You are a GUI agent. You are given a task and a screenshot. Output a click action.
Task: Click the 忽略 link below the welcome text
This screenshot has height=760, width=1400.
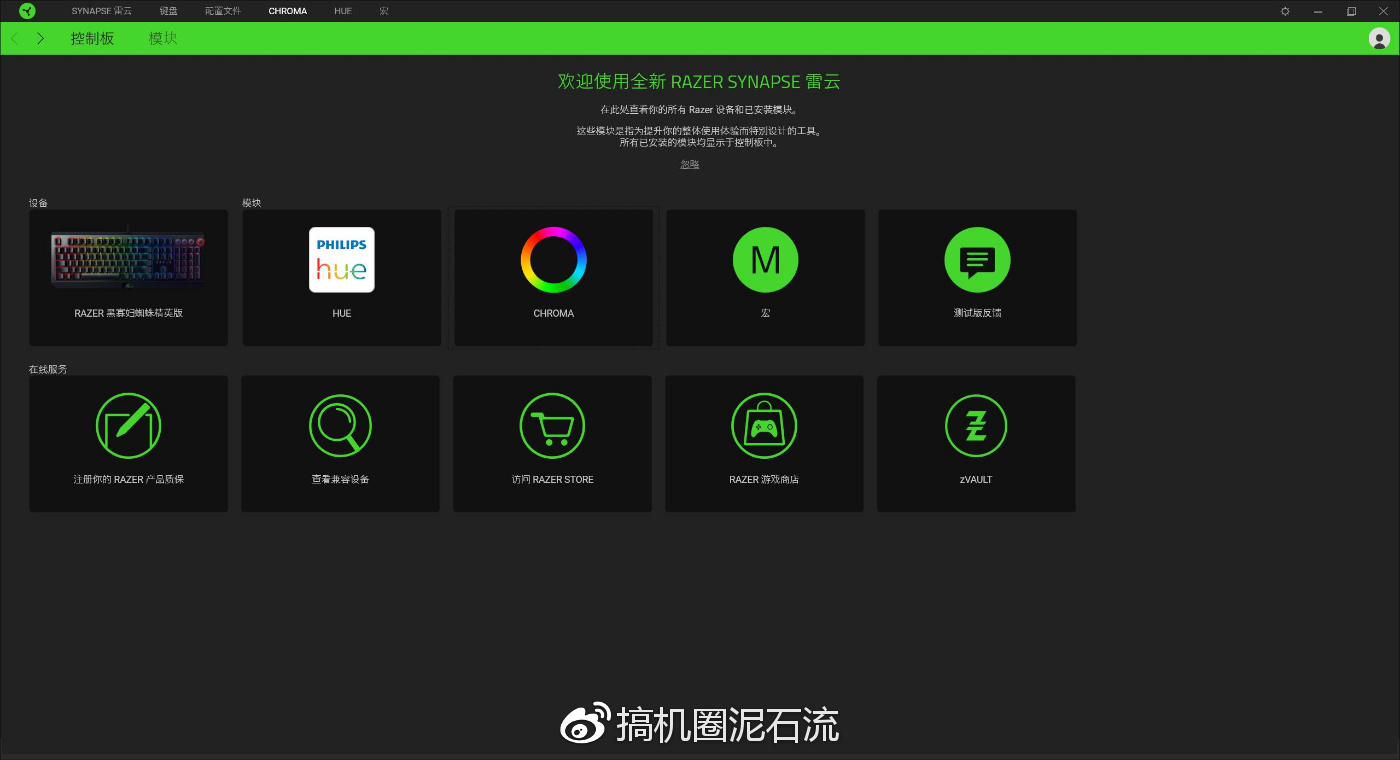[689, 164]
